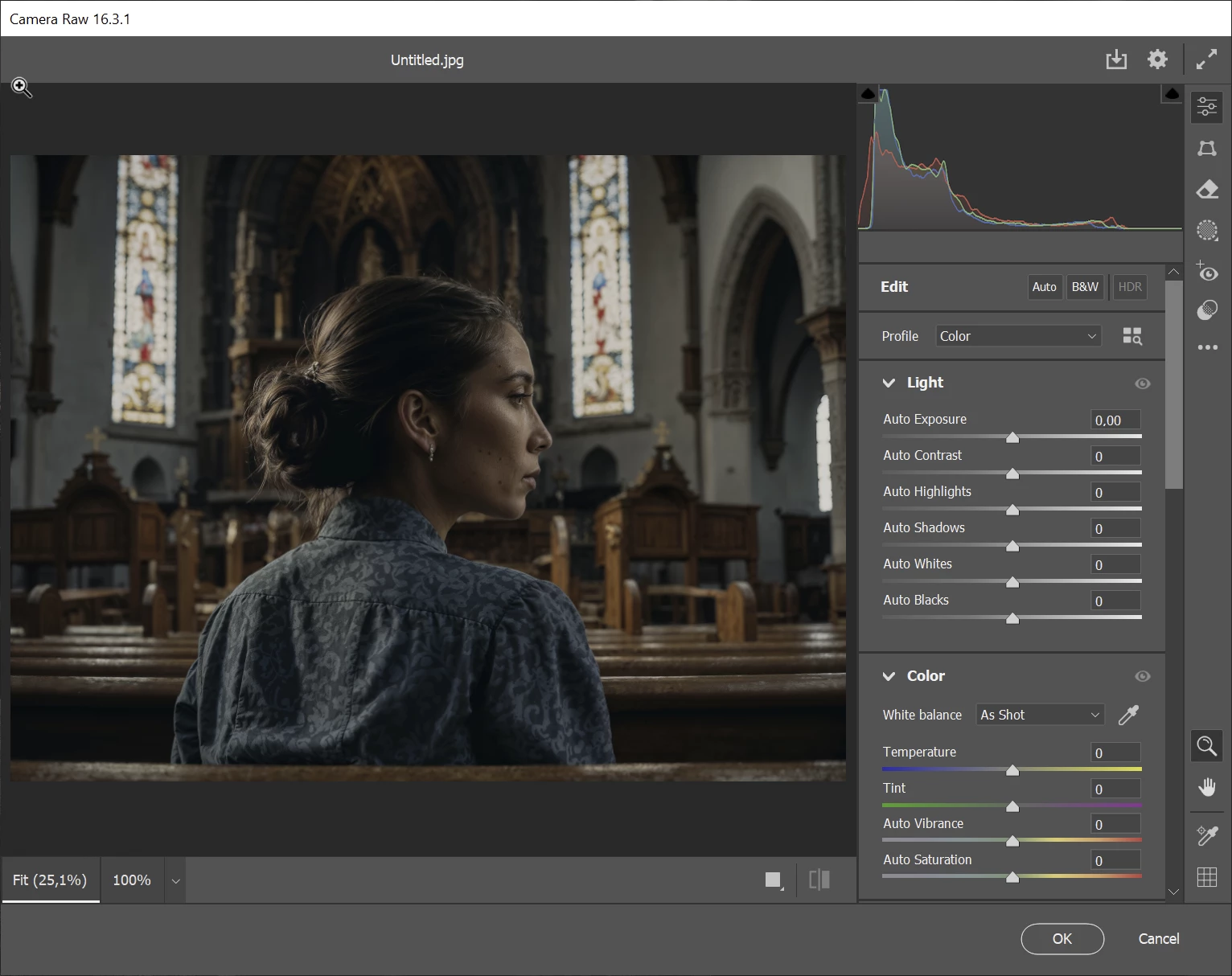Click the Temperature slider handle
1232x976 pixels.
point(1012,770)
